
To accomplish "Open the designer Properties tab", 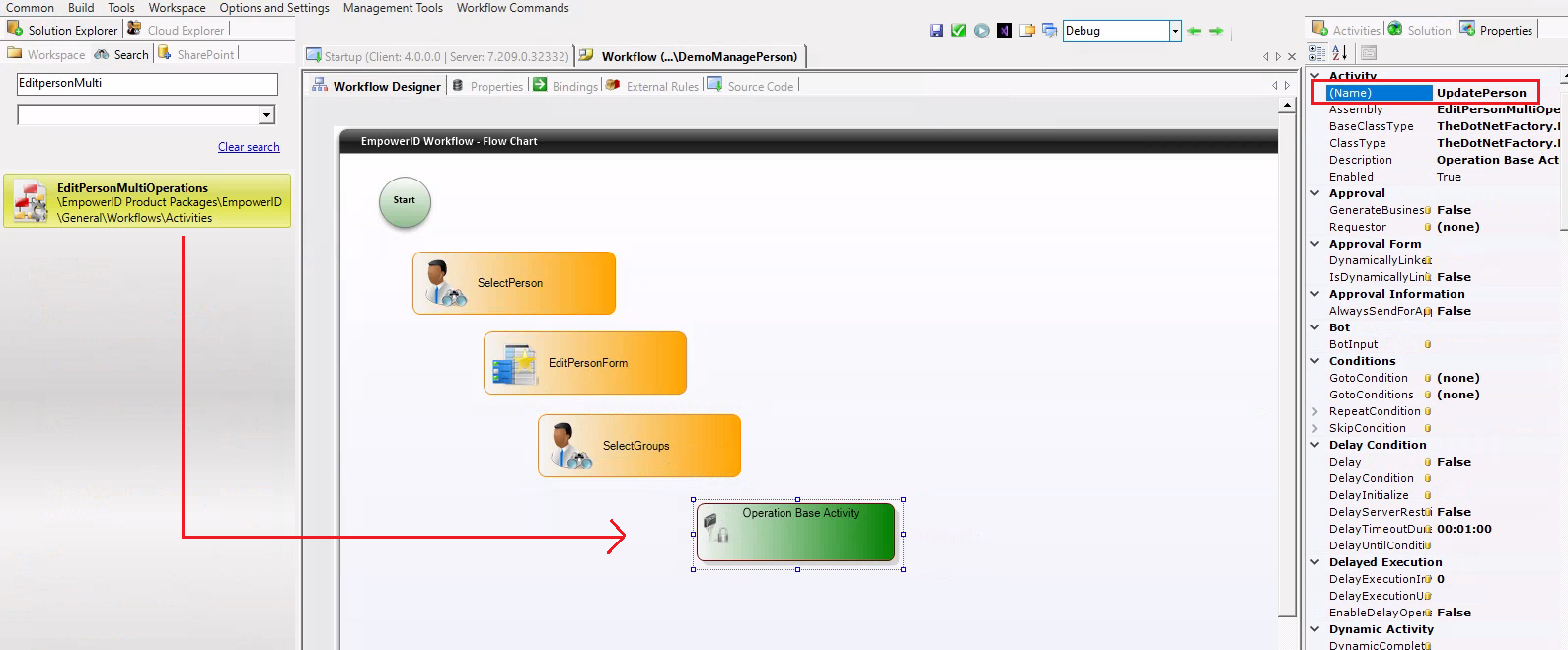I will [x=487, y=86].
